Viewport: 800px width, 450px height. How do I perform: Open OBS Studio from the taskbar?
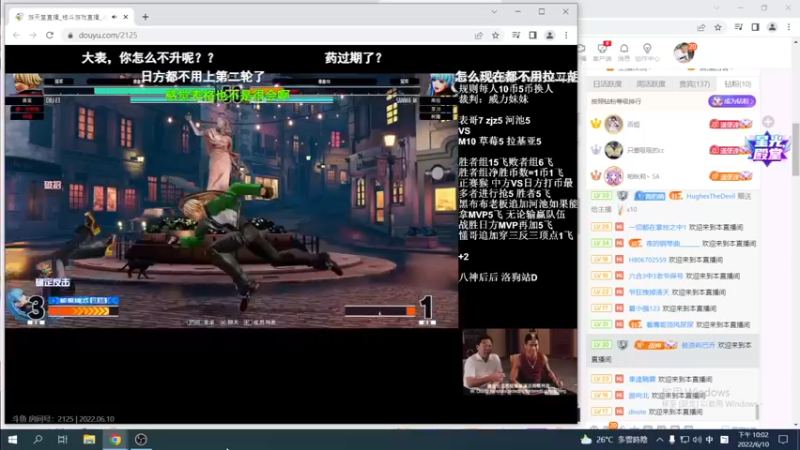pyautogui.click(x=141, y=439)
